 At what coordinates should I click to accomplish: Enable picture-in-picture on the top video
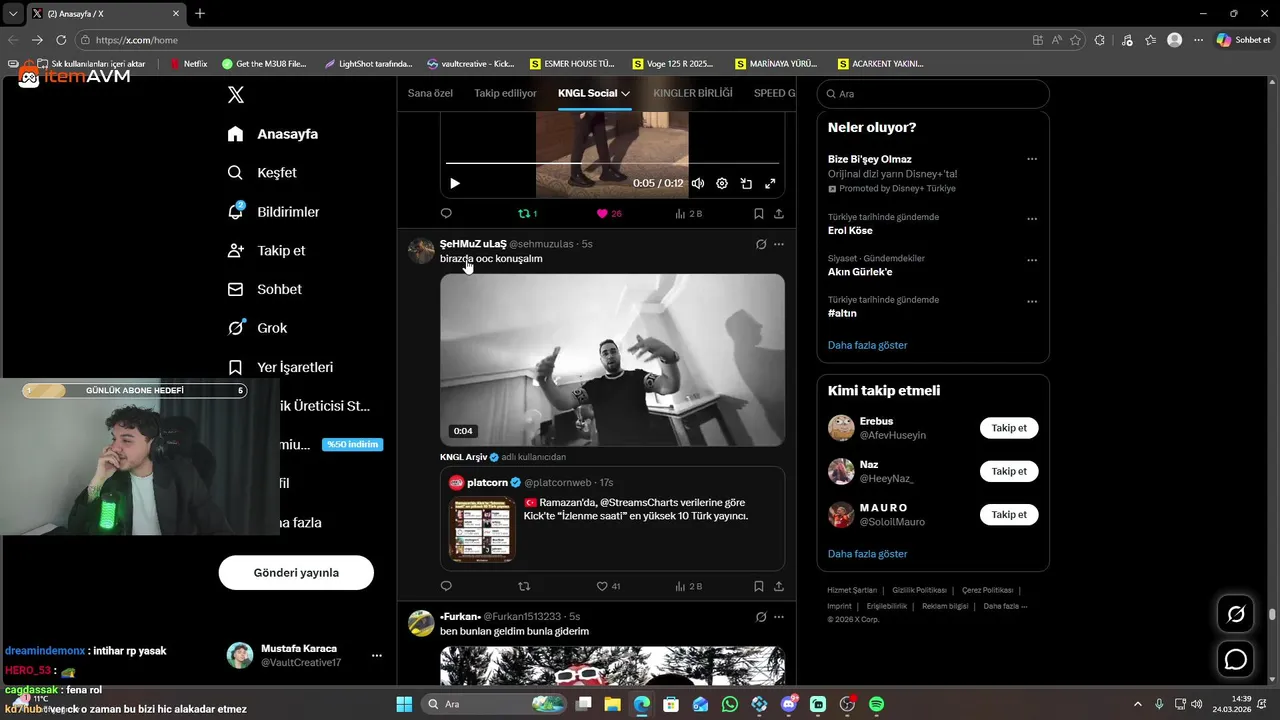coord(746,184)
